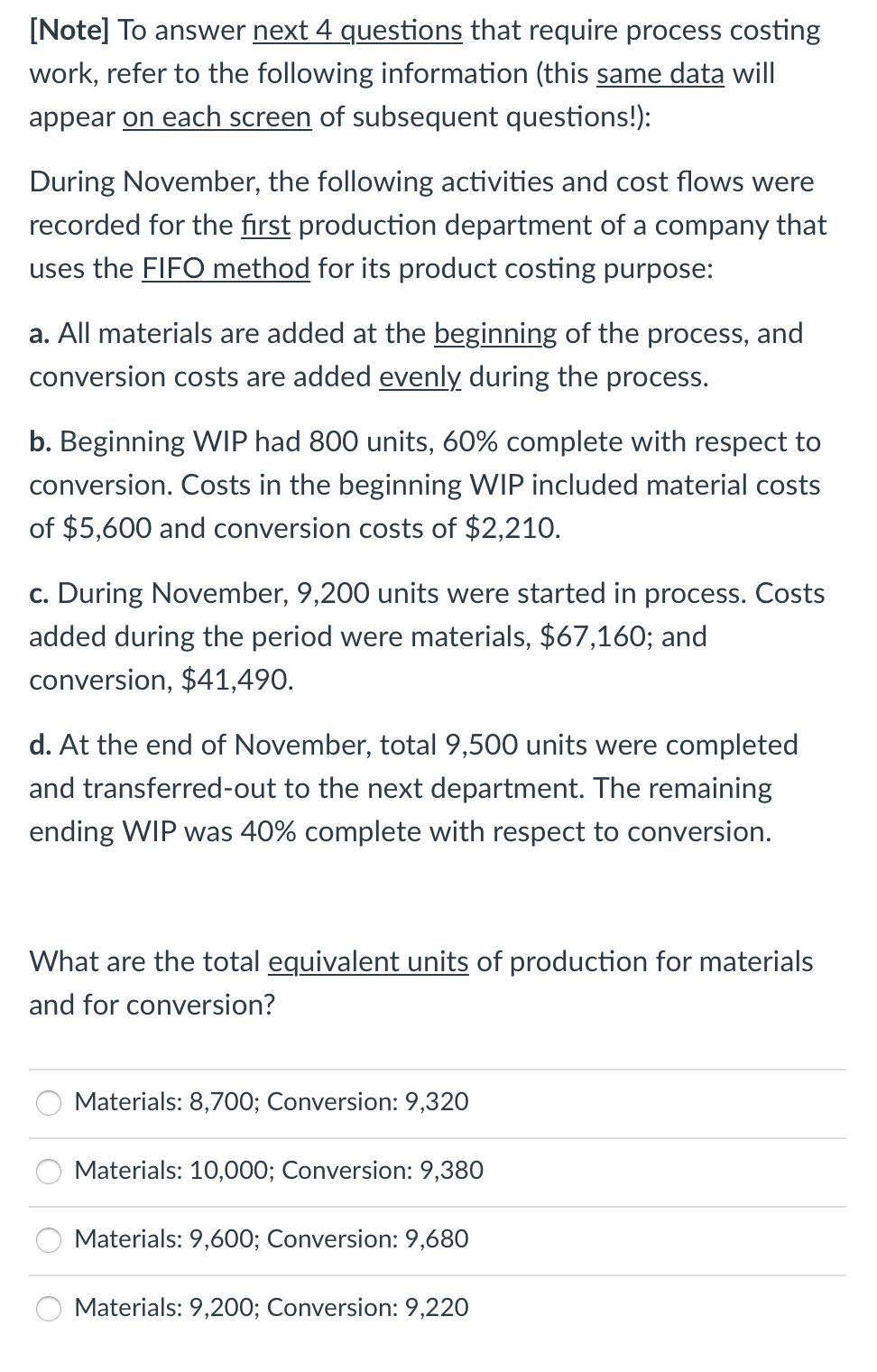Select answer "Materials: 9,200; Conversion: 9,220"

click(270, 1307)
